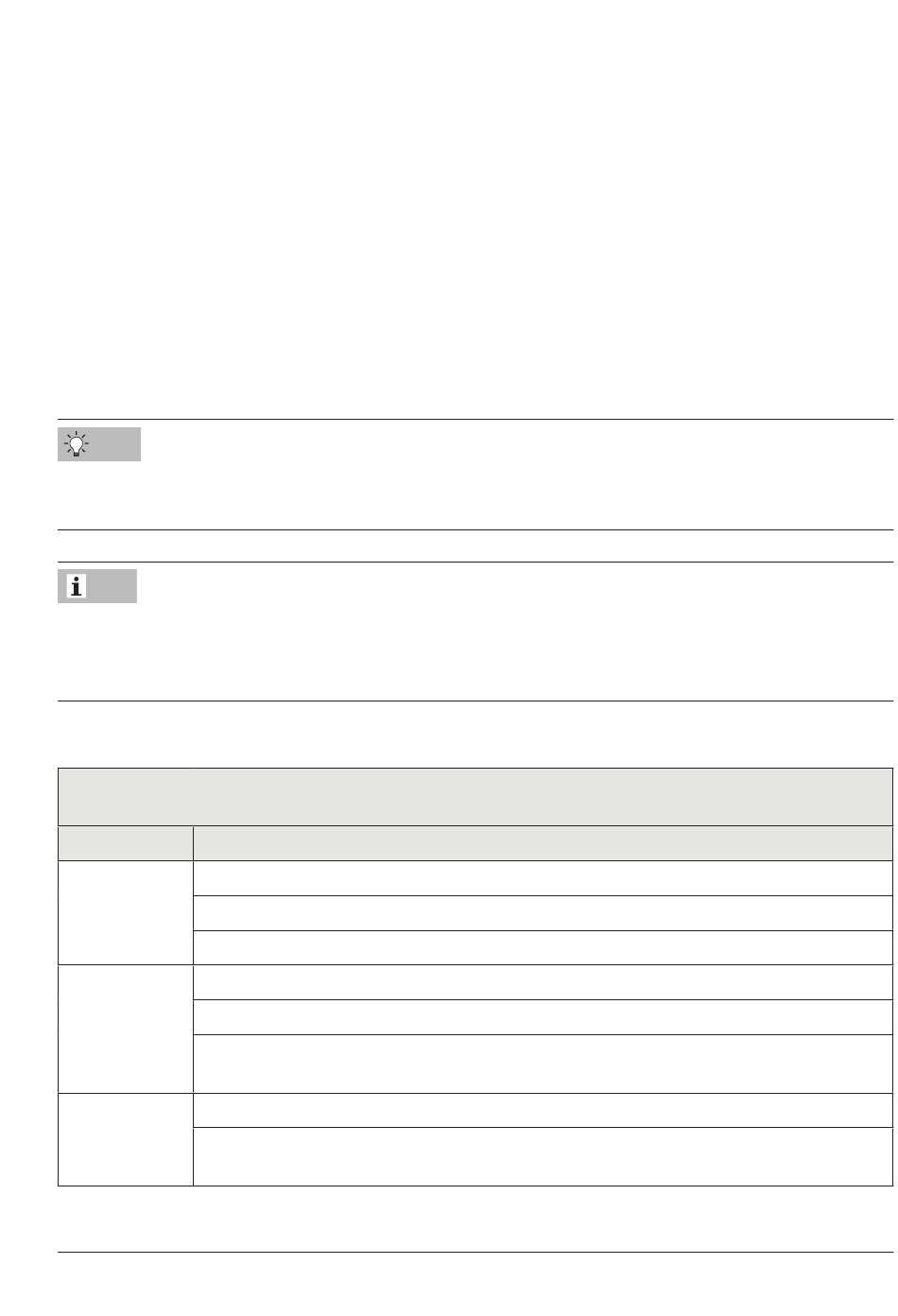Click first row of the second table group
Viewport: 898px width, 1316px height.
(543, 982)
